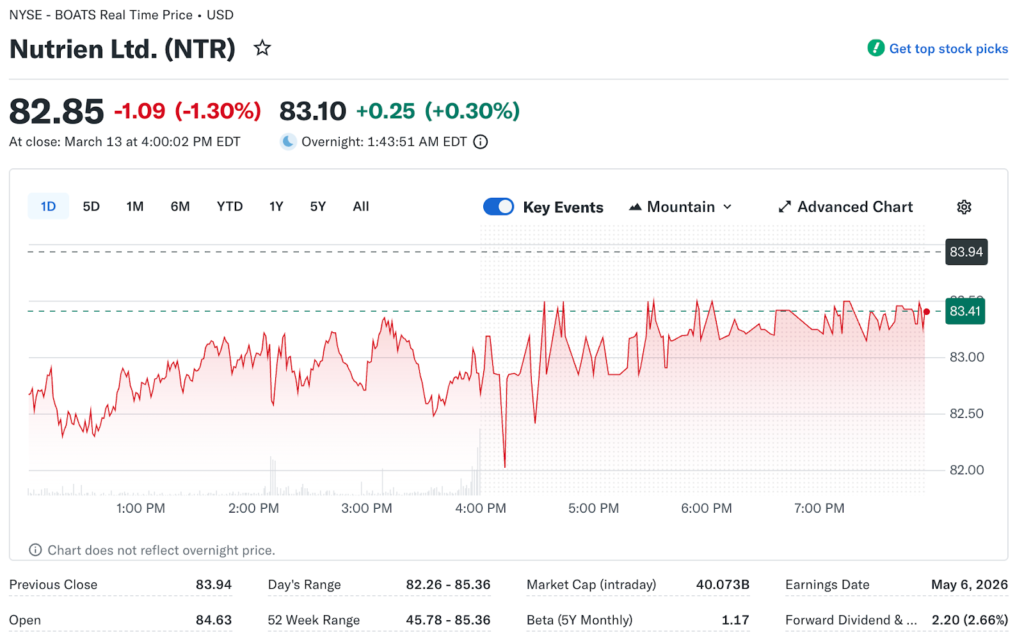The height and width of the screenshot is (640, 1024).
Task: Click the 83.41 current price marker
Action: [x=965, y=312]
